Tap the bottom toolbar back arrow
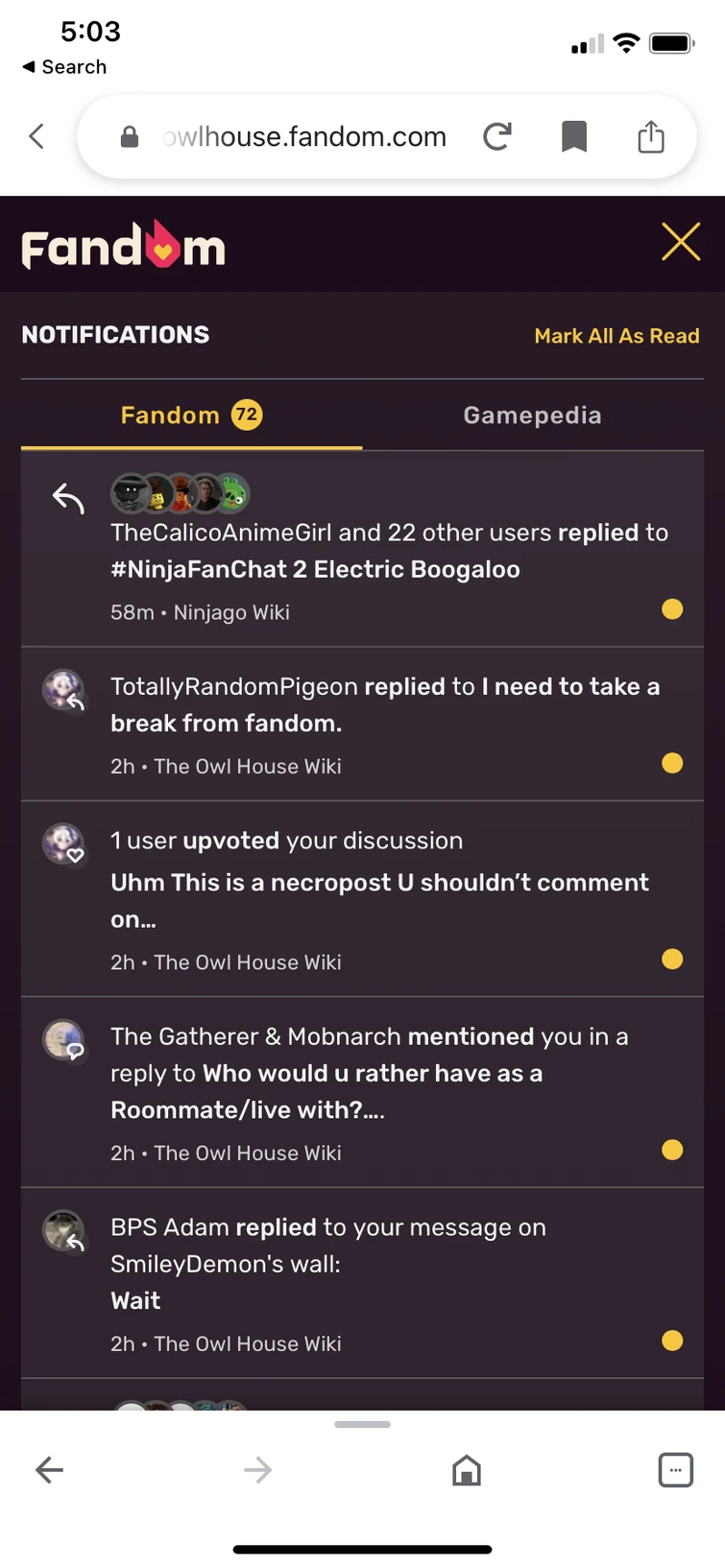Viewport: 725px width, 1568px height. pyautogui.click(x=49, y=1470)
